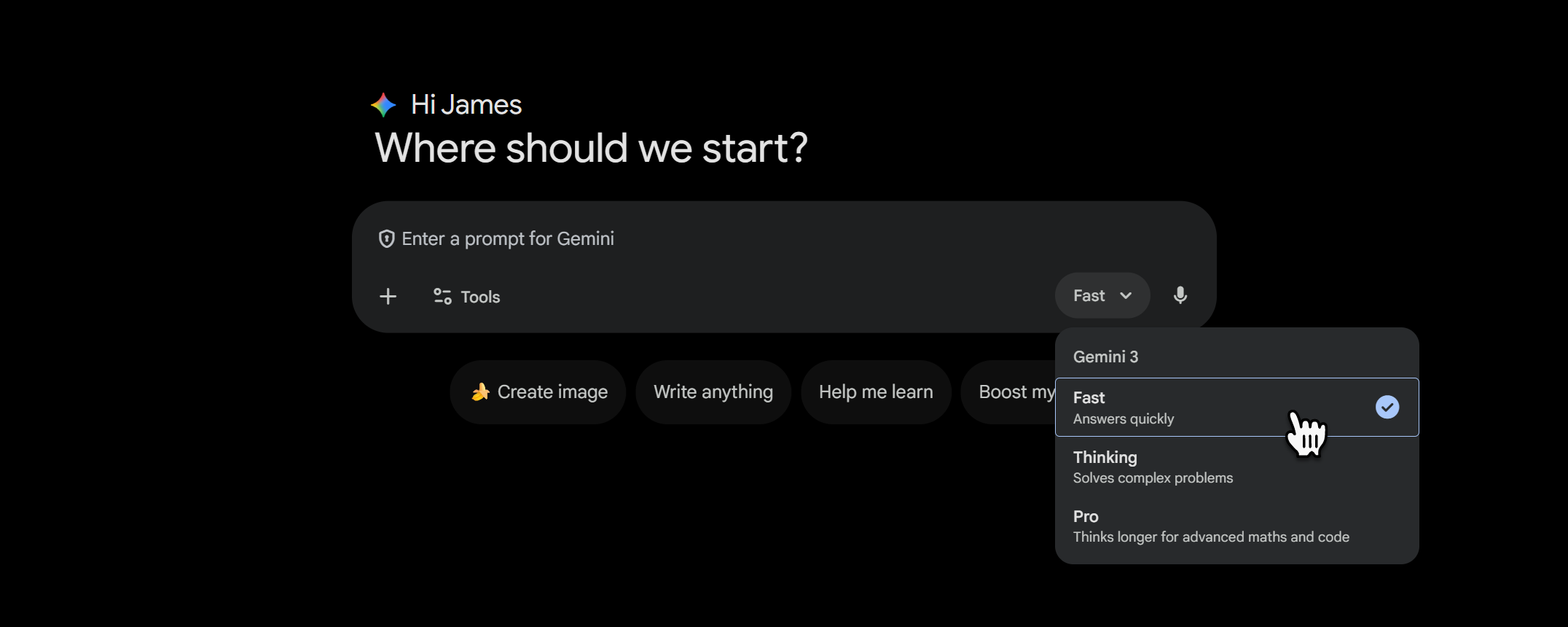Screen dimensions: 1568x627
Task: Select the Pro model option
Action: (1166, 526)
